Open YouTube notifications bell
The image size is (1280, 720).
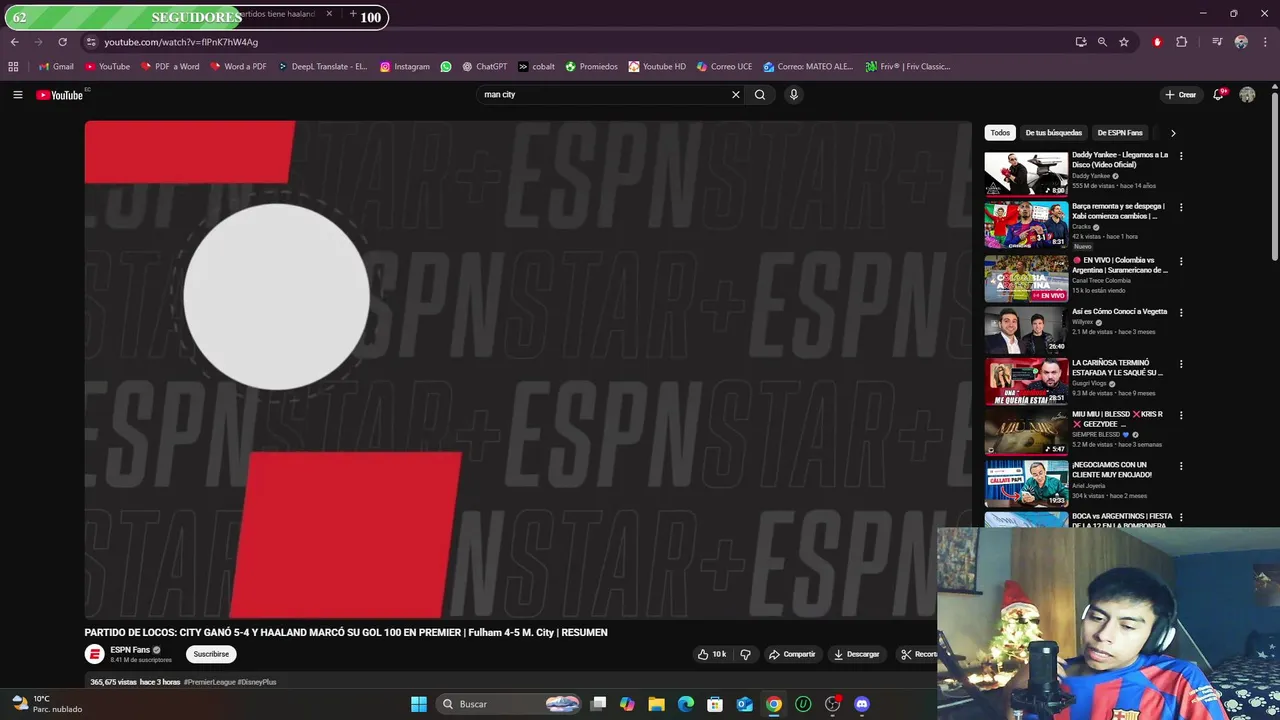(x=1219, y=95)
